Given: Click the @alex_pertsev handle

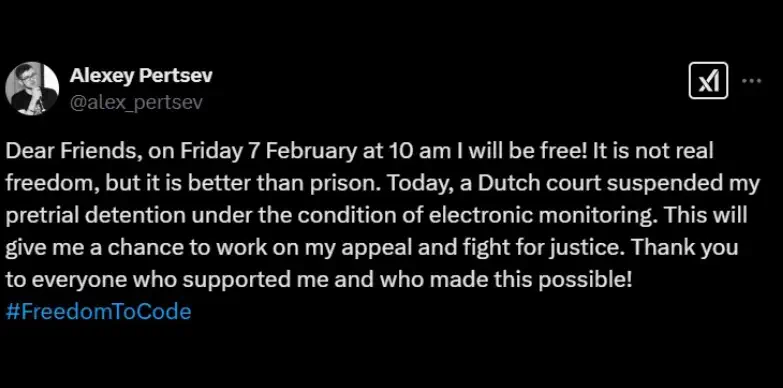Looking at the screenshot, I should [136, 102].
